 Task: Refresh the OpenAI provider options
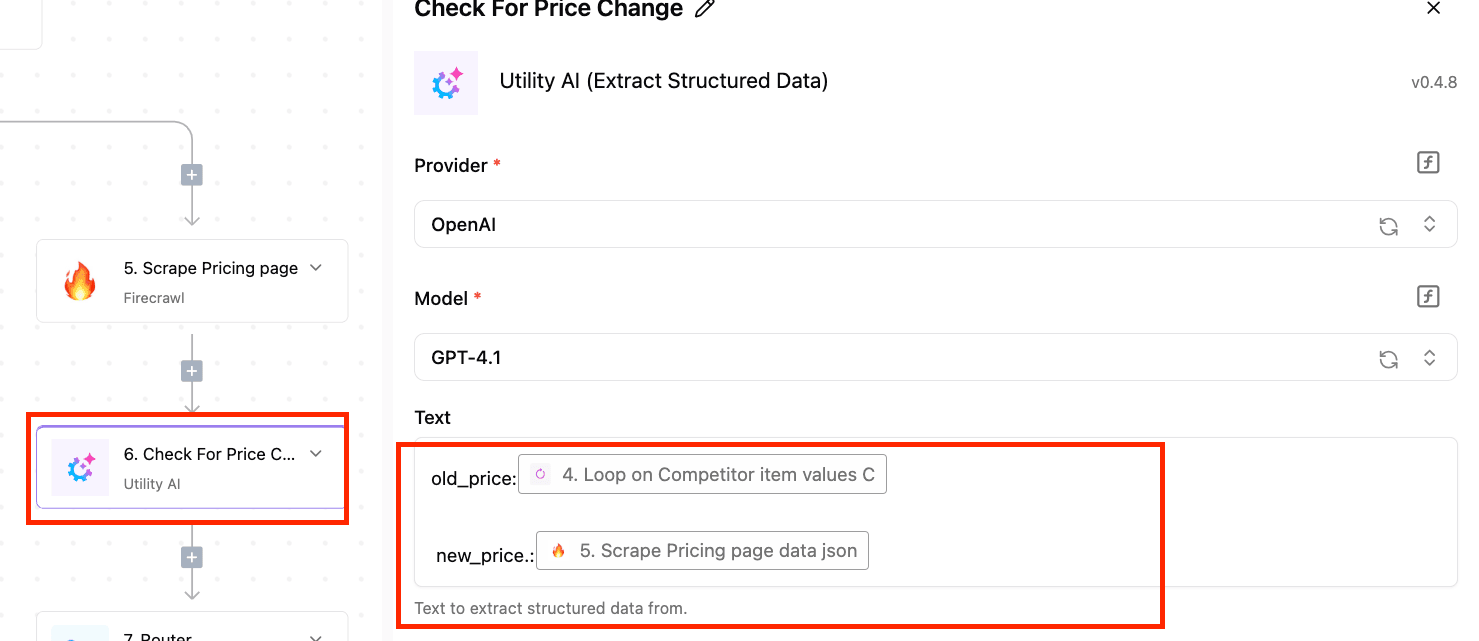[1388, 226]
